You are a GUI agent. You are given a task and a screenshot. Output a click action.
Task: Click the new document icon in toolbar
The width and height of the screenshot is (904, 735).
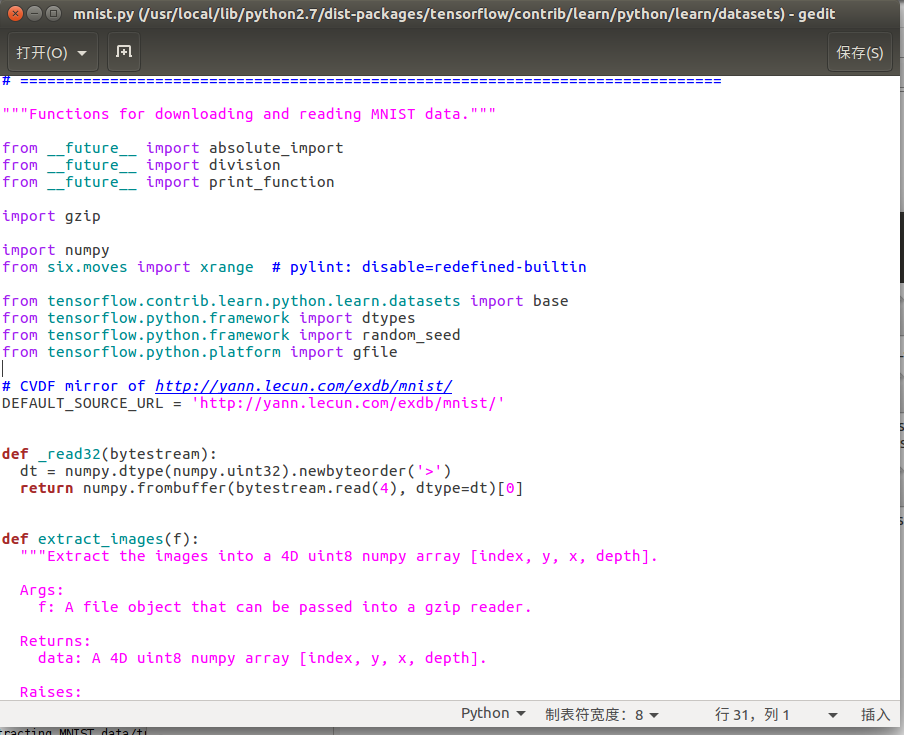(x=124, y=52)
